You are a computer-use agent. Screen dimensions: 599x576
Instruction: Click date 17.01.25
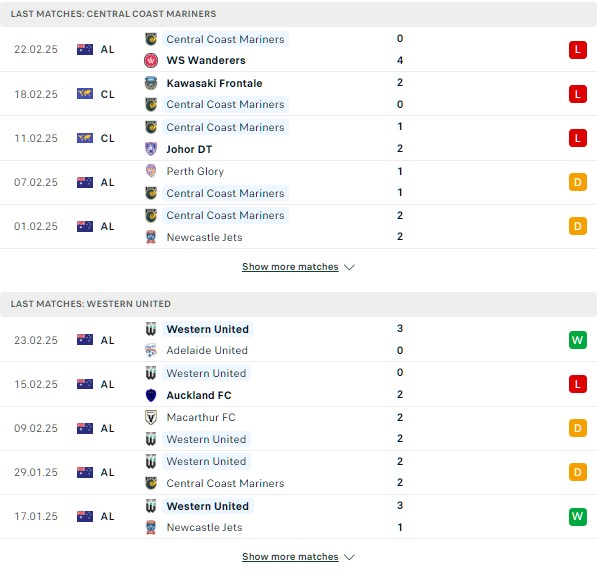(36, 516)
